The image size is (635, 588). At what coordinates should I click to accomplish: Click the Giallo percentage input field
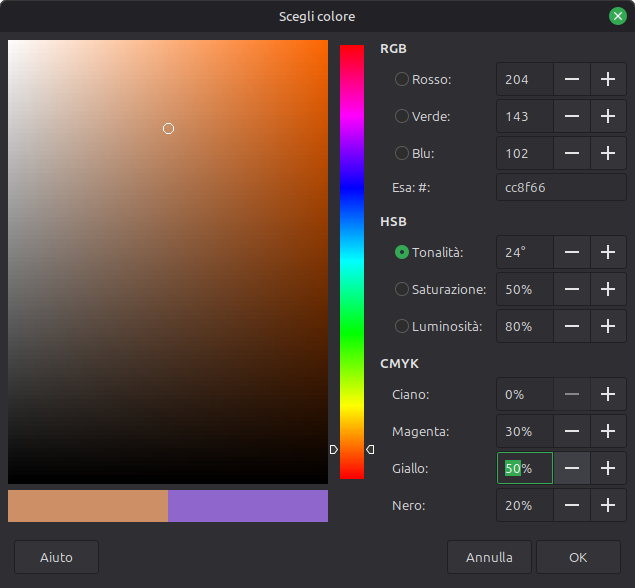[525, 468]
